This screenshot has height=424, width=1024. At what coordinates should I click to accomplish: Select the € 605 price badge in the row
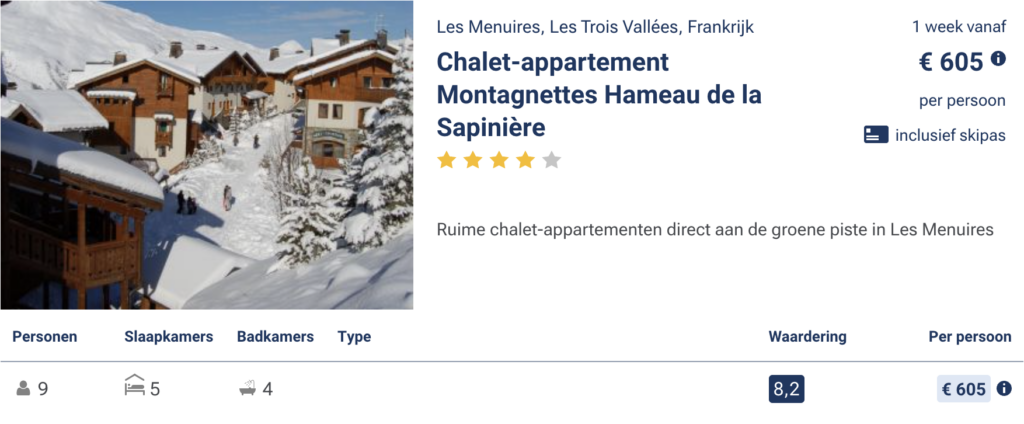point(963,389)
